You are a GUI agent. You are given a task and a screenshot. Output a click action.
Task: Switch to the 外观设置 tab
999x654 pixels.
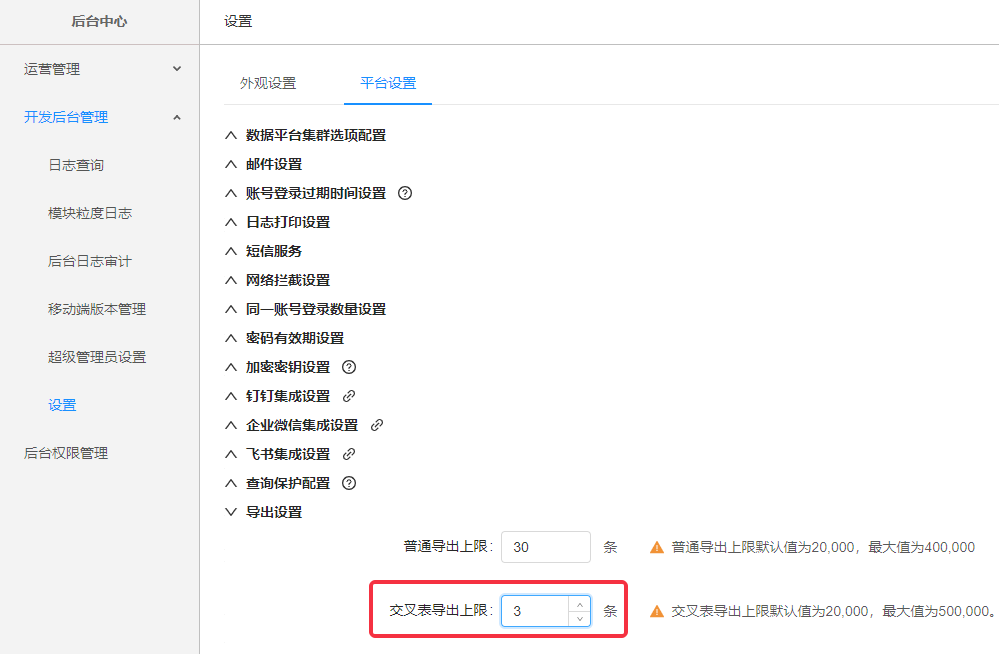pyautogui.click(x=268, y=83)
